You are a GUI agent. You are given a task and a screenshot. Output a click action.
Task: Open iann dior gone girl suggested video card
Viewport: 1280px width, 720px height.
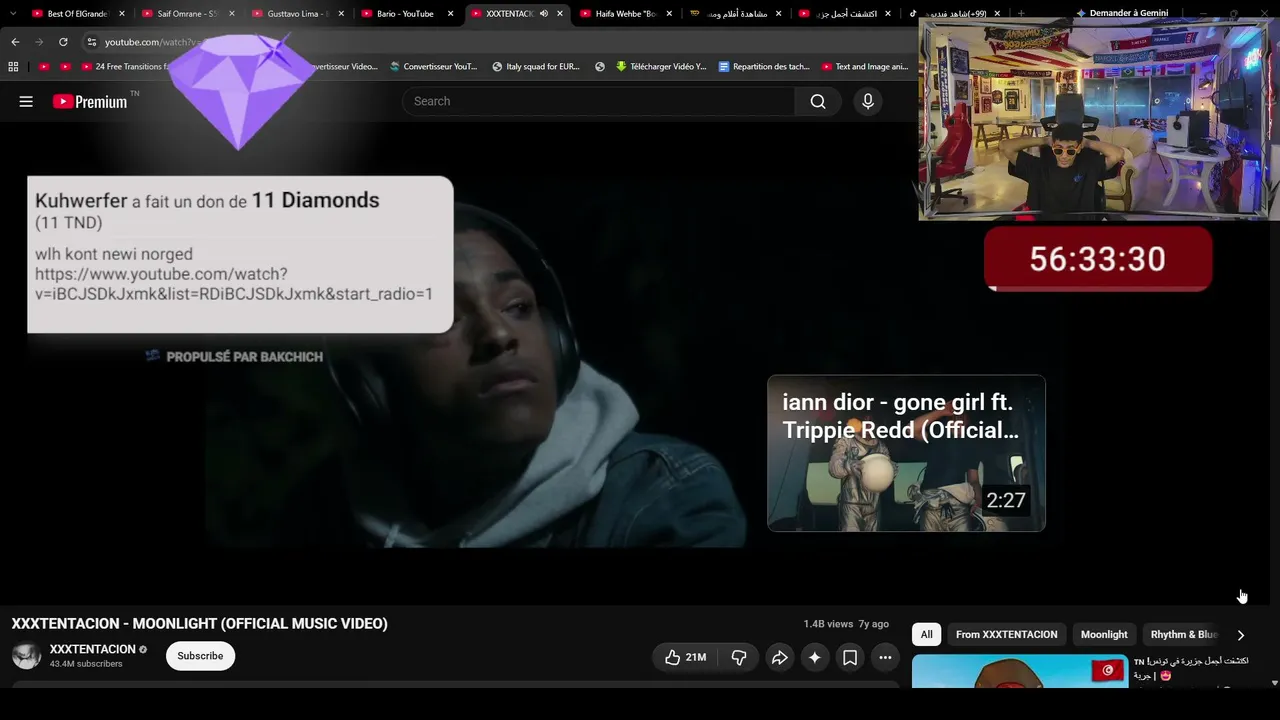pos(906,453)
